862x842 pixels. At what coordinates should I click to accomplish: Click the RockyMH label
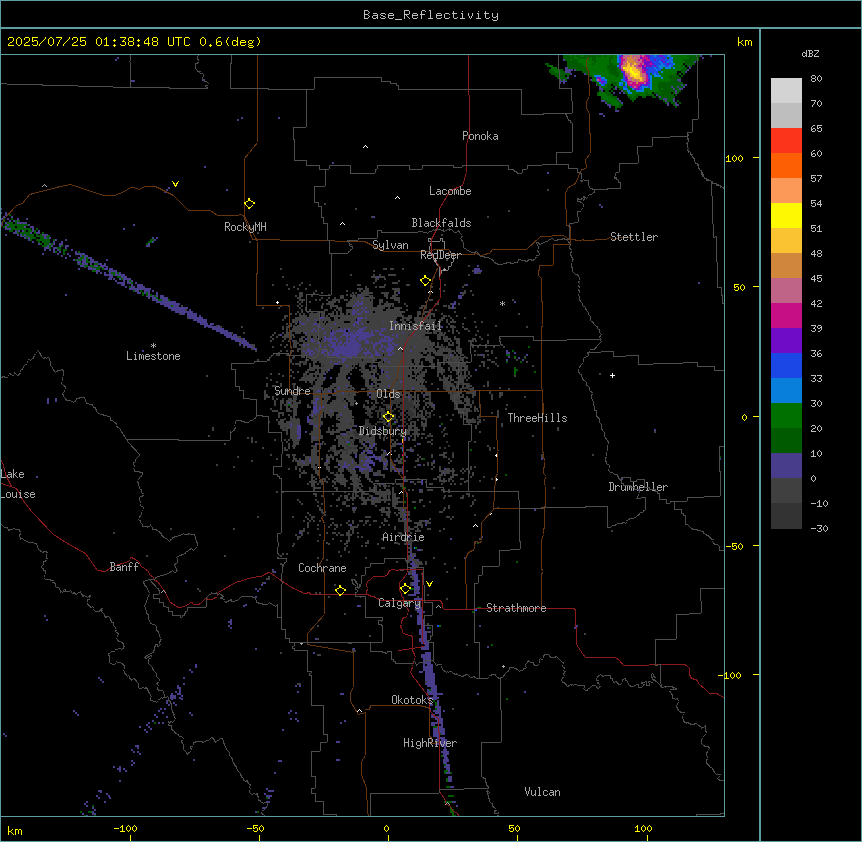[245, 227]
